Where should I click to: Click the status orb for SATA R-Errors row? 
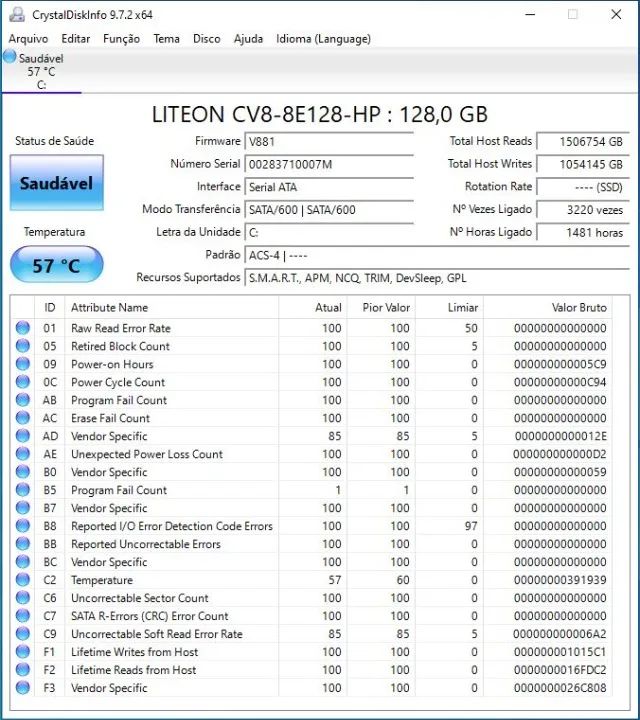point(22,615)
